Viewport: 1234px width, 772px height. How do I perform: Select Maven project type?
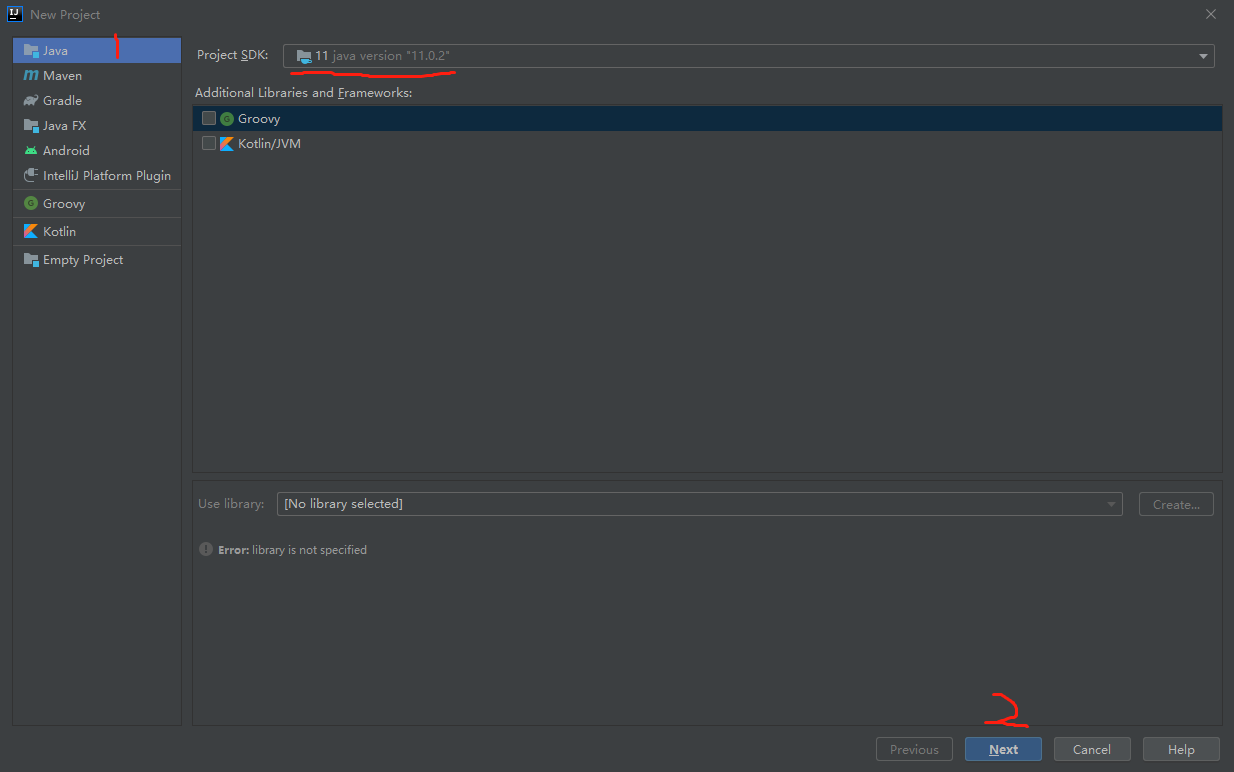[97, 75]
